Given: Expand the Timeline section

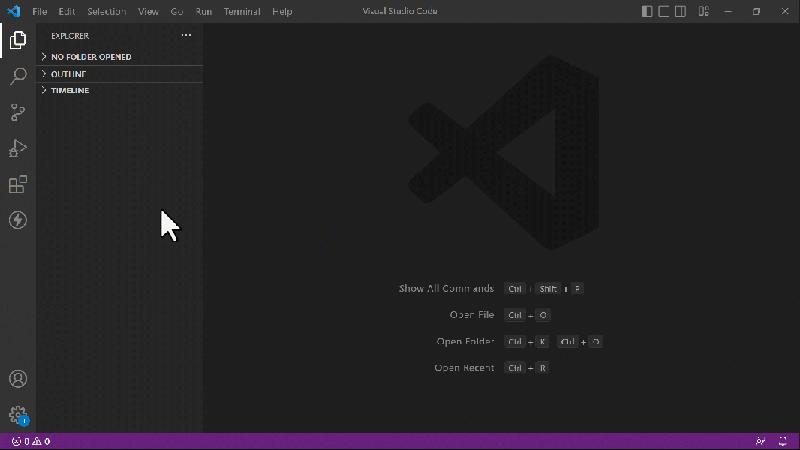Looking at the screenshot, I should pyautogui.click(x=120, y=90).
